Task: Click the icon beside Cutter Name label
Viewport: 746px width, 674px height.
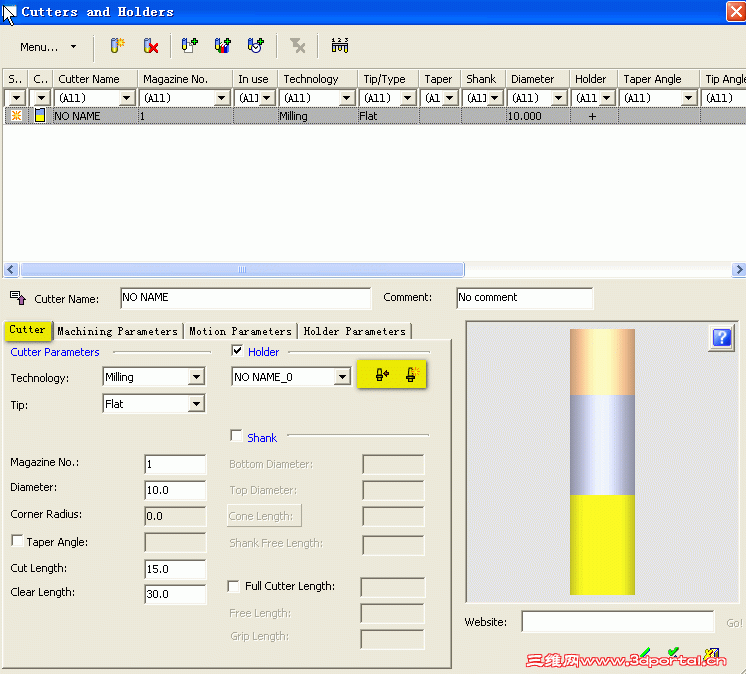Action: coord(18,298)
